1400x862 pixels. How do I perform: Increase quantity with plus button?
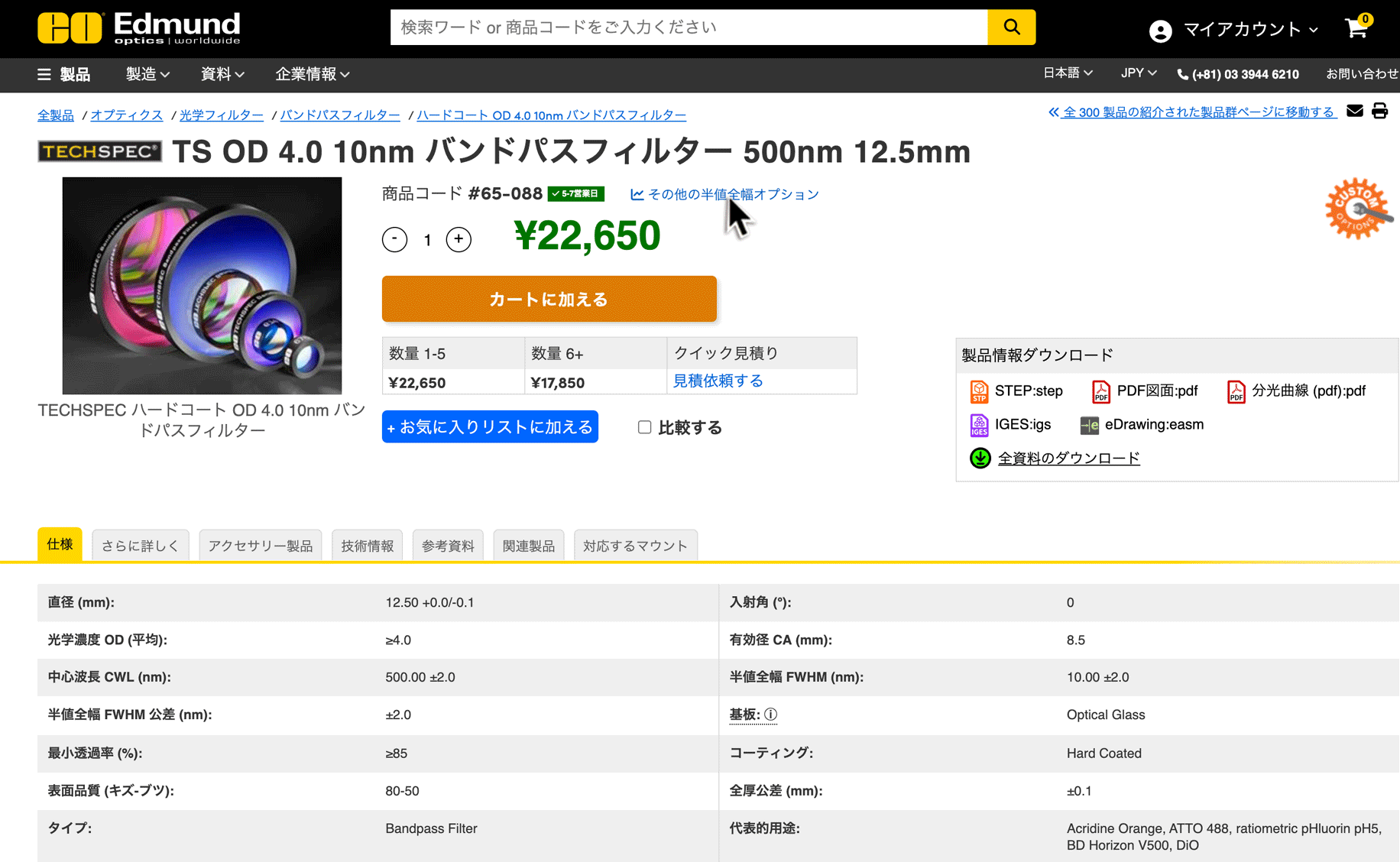[459, 239]
